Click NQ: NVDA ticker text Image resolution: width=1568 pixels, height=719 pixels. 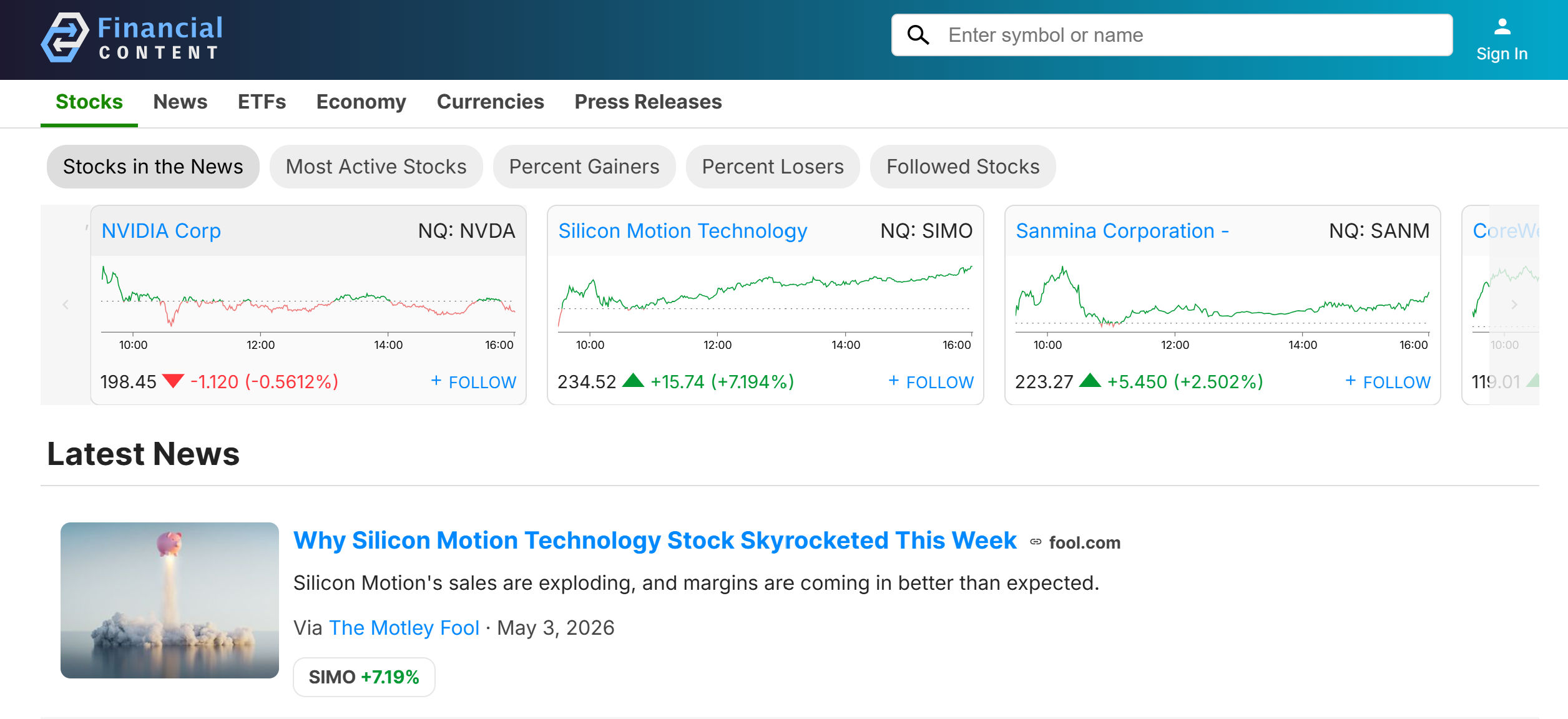click(467, 231)
